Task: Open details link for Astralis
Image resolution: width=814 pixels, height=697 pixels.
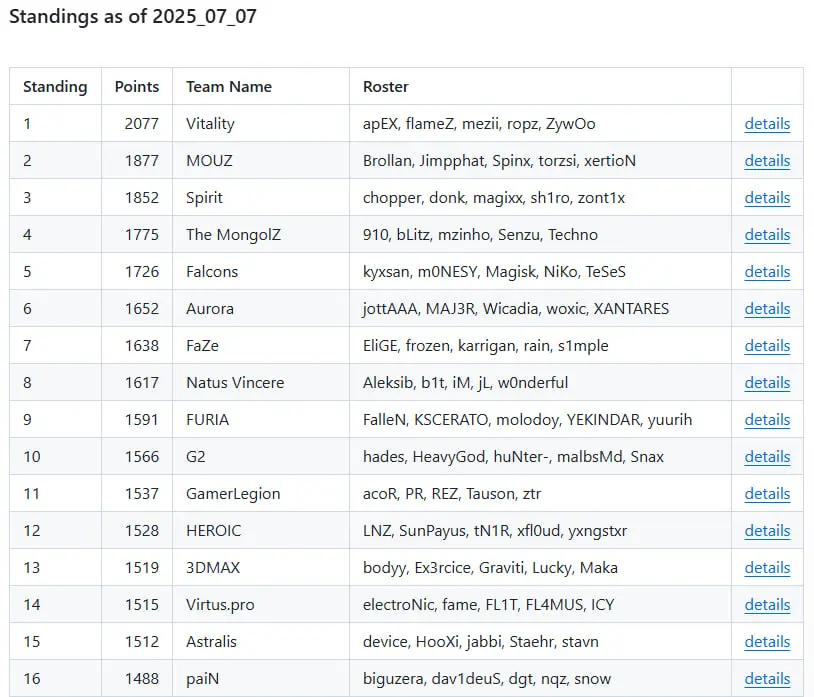Action: click(x=767, y=642)
